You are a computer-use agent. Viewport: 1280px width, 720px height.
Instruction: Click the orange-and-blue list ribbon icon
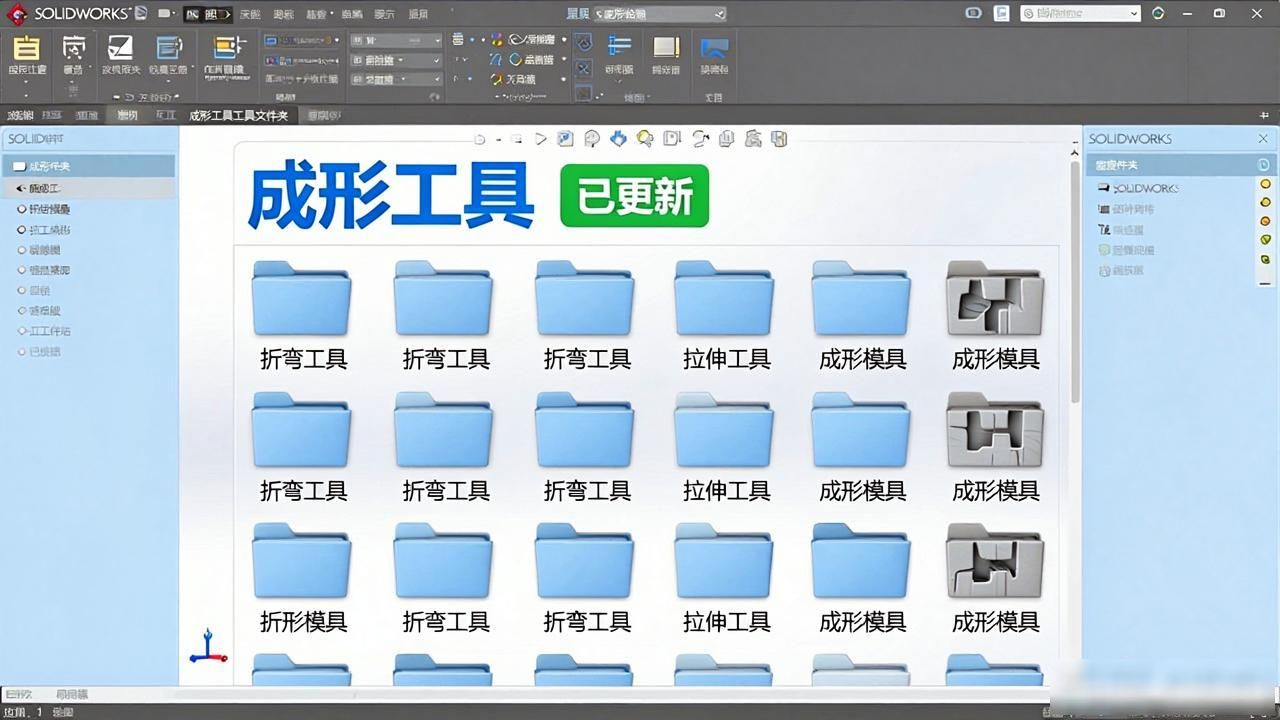pyautogui.click(x=228, y=47)
